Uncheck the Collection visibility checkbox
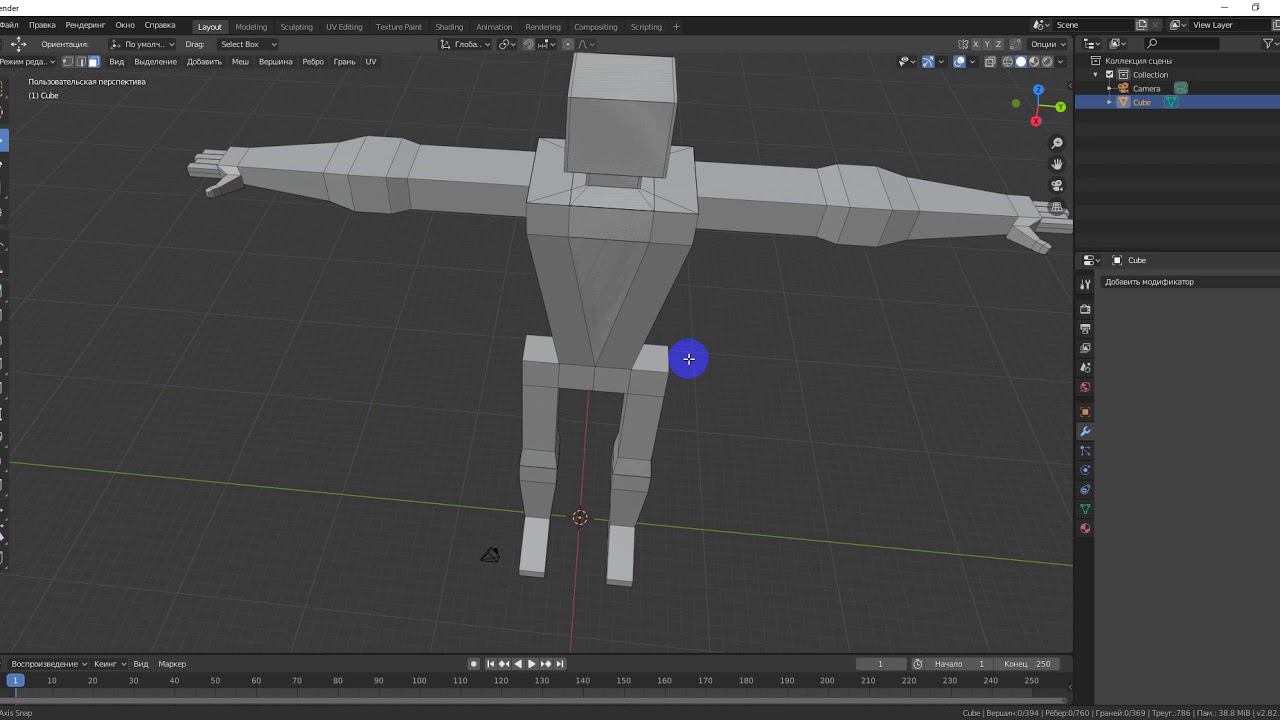 point(1109,75)
